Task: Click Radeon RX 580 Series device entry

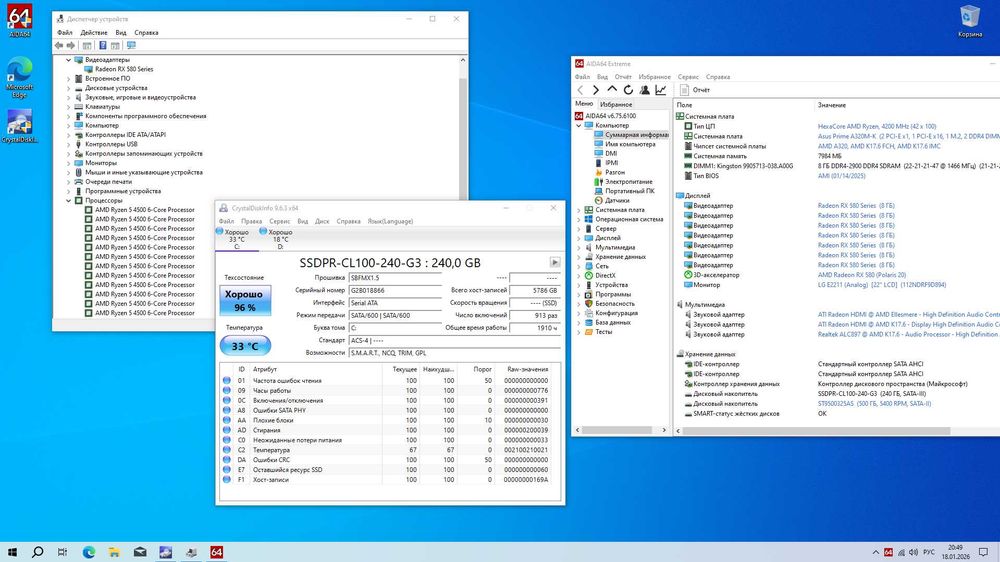Action: coord(124,69)
